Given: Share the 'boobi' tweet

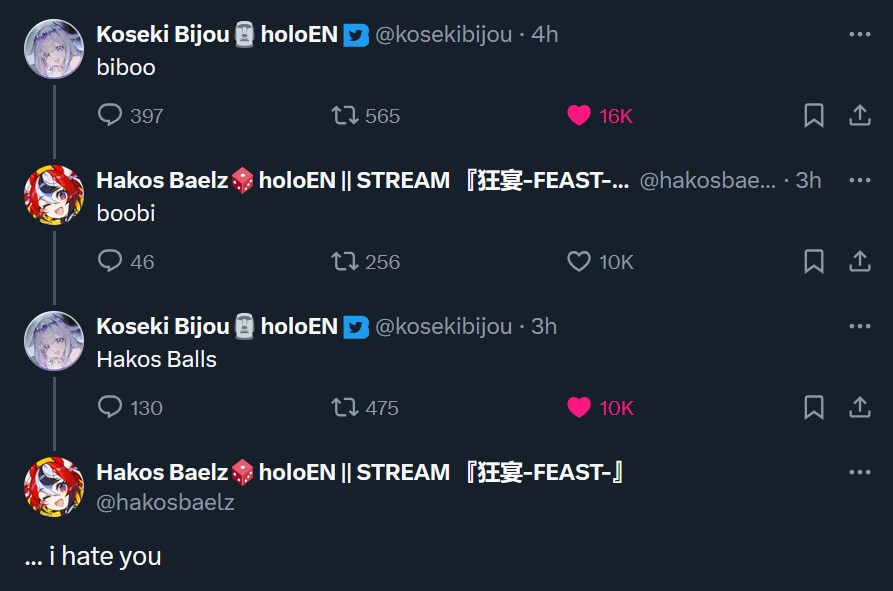Looking at the screenshot, I should (x=859, y=262).
